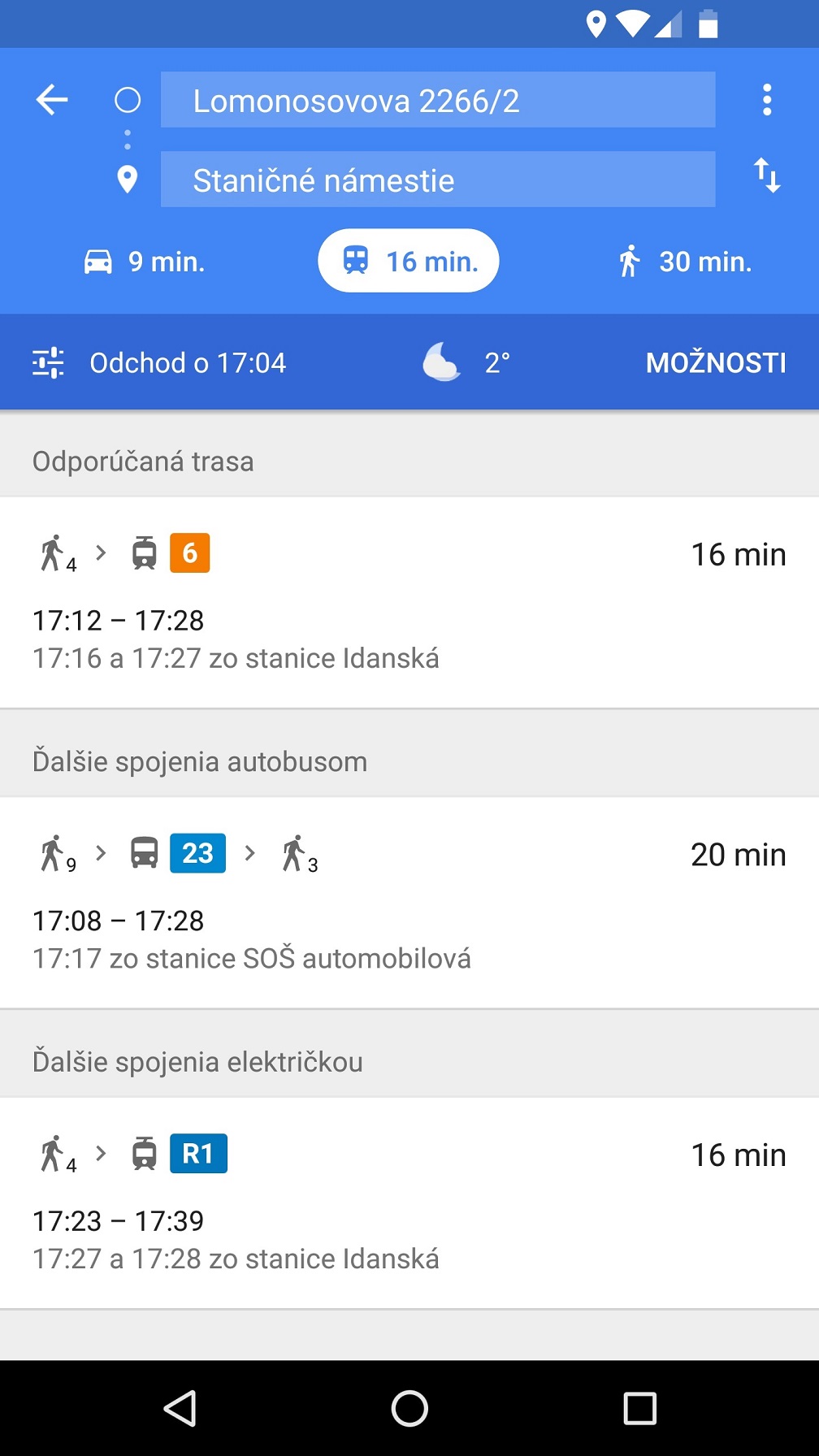Screen dimensions: 819x1456
Task: Tap the R1 tram line badge
Action: (198, 1154)
